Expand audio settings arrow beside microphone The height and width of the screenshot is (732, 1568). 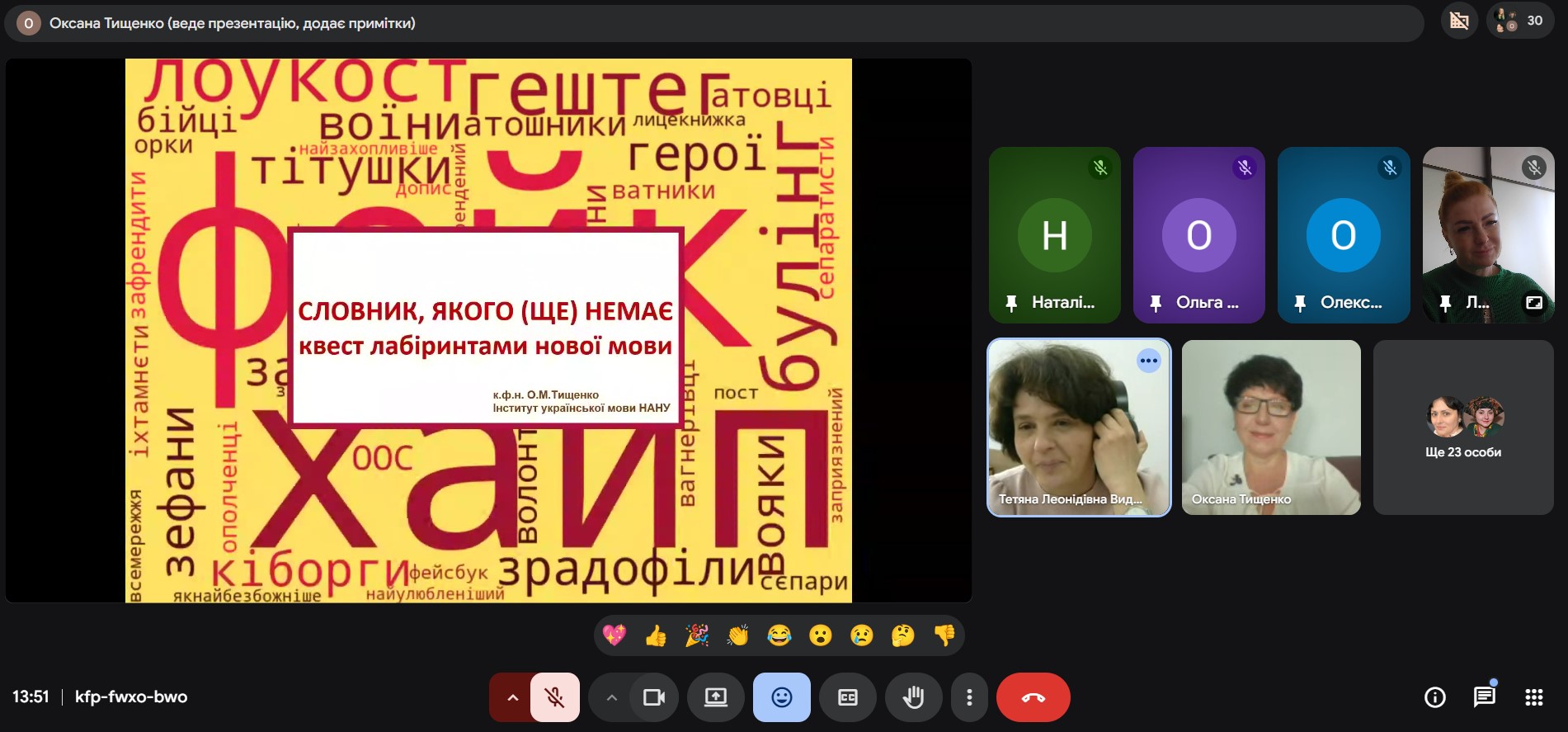coord(512,697)
